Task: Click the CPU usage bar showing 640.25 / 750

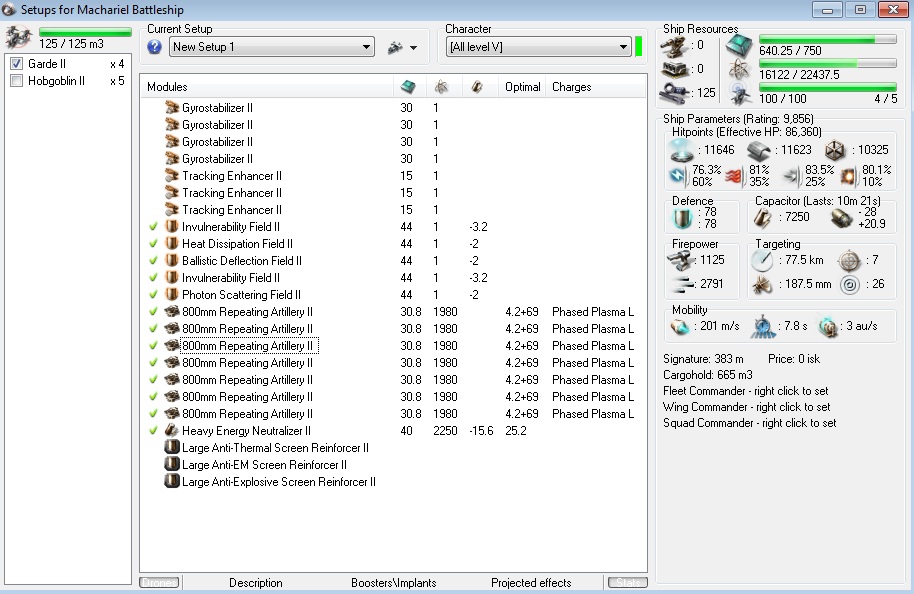Action: click(814, 40)
